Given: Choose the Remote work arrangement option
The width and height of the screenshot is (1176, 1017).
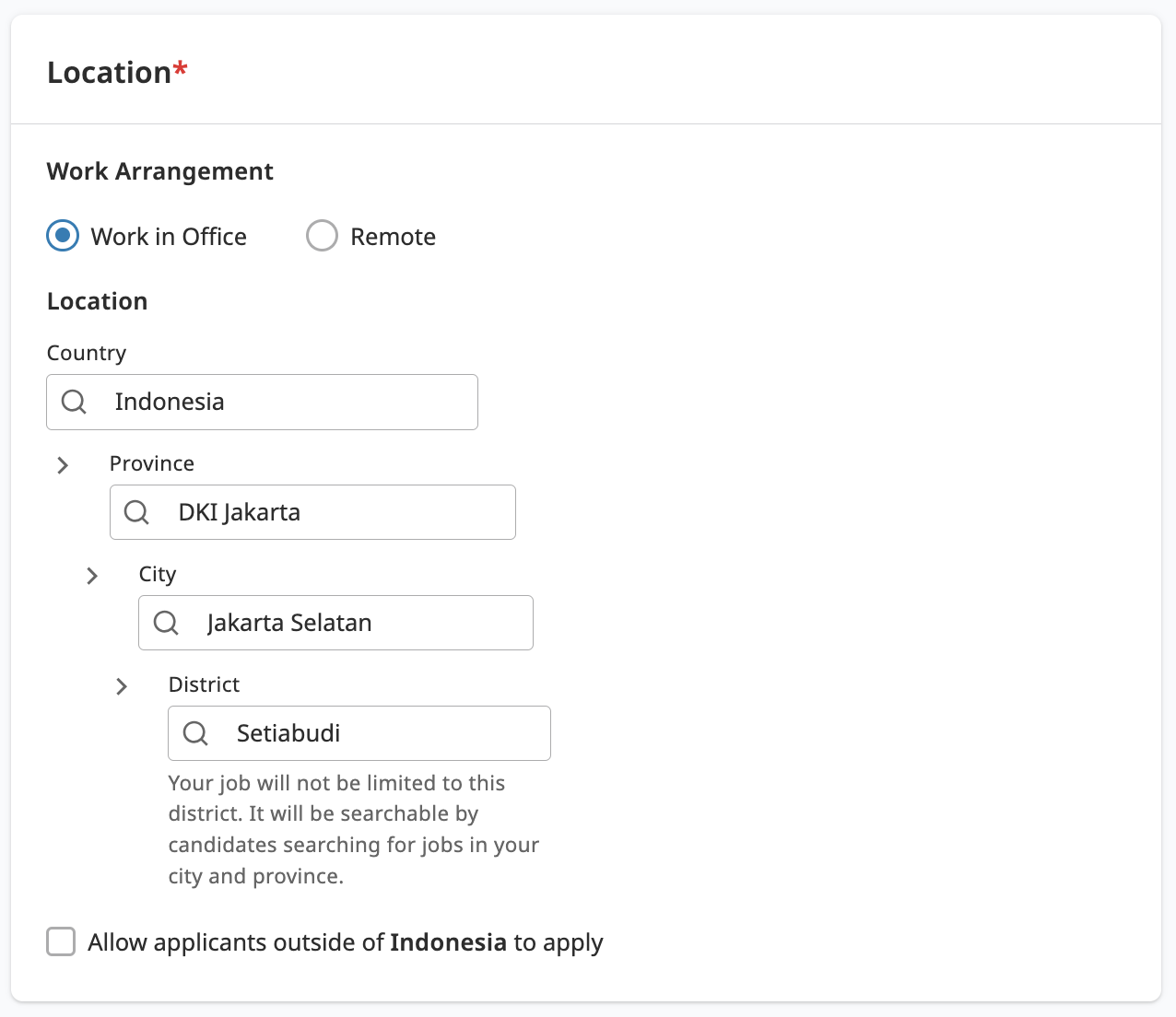Looking at the screenshot, I should point(322,236).
